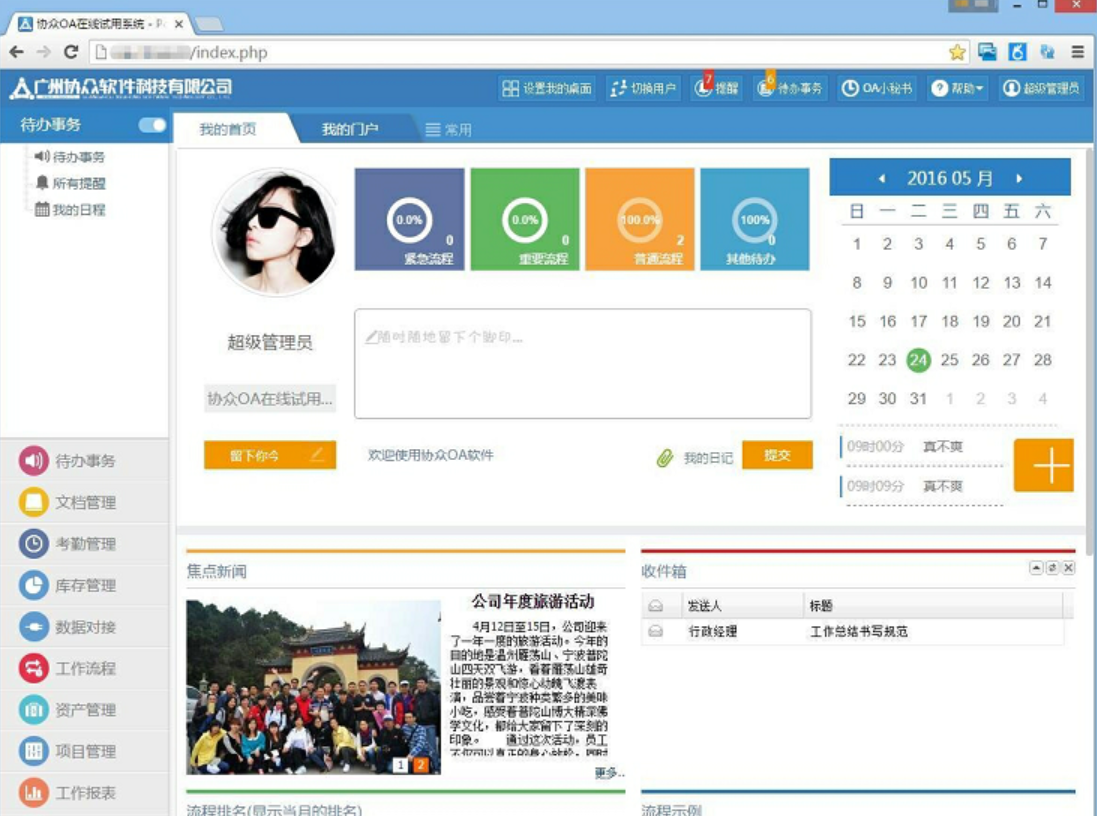
Task: Collapse the 收件箱 panel with up arrow
Action: (x=1036, y=568)
